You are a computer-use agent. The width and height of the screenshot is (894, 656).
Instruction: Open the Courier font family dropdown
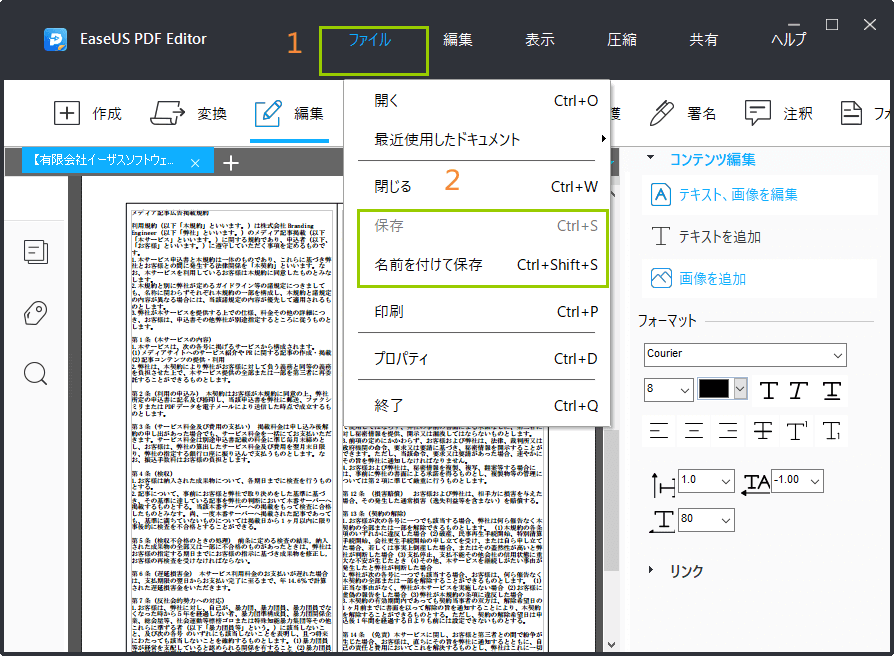744,354
